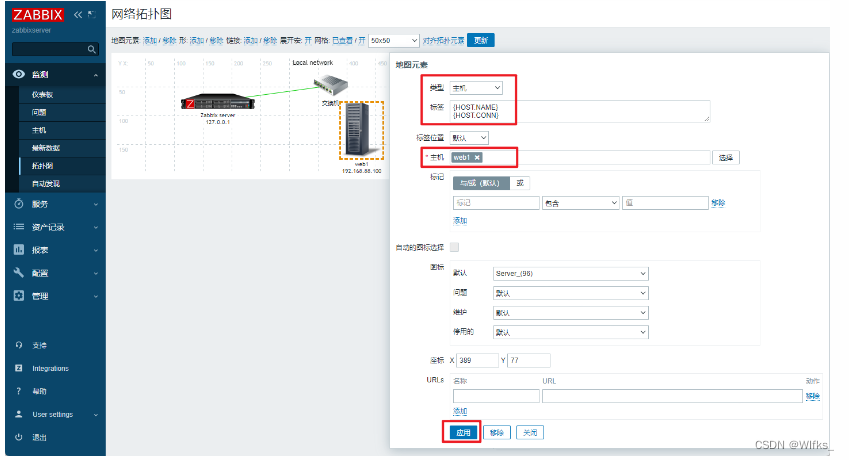Screen dimensions: 849x460
Task: Collapse the sidebar with double-chevron icon
Action: click(x=78, y=15)
